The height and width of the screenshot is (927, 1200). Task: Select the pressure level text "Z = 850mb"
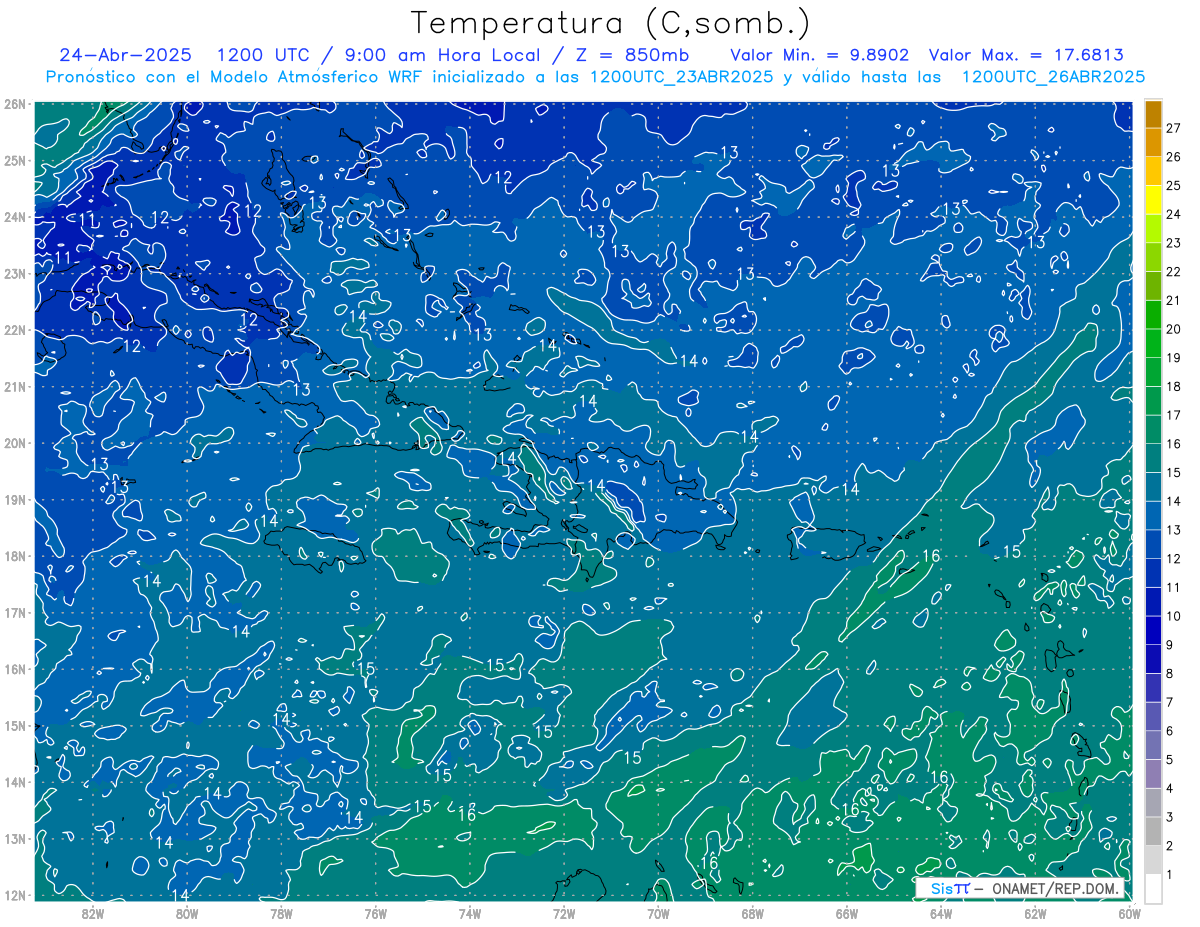(632, 55)
